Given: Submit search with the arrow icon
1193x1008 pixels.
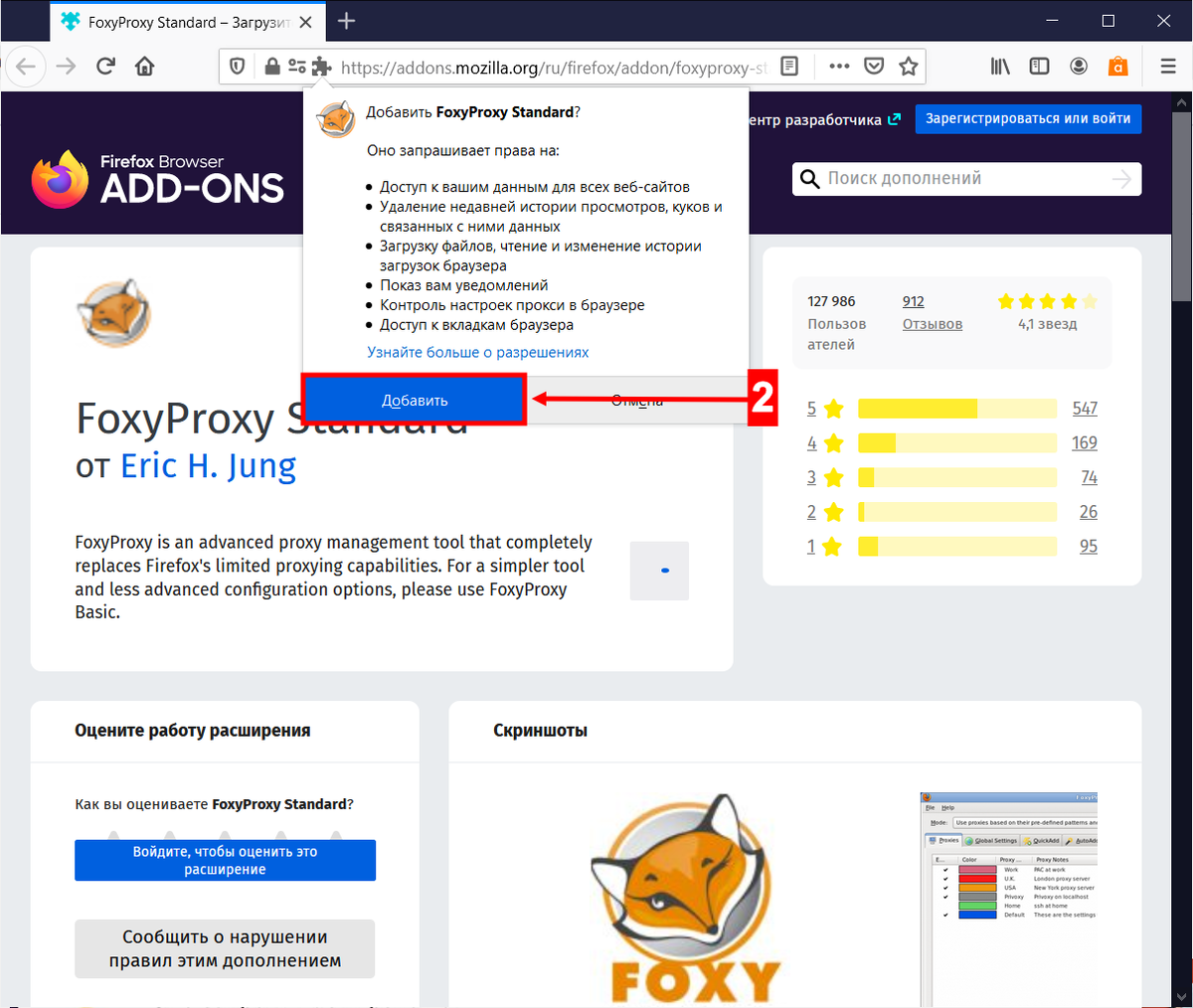Looking at the screenshot, I should click(x=1121, y=179).
